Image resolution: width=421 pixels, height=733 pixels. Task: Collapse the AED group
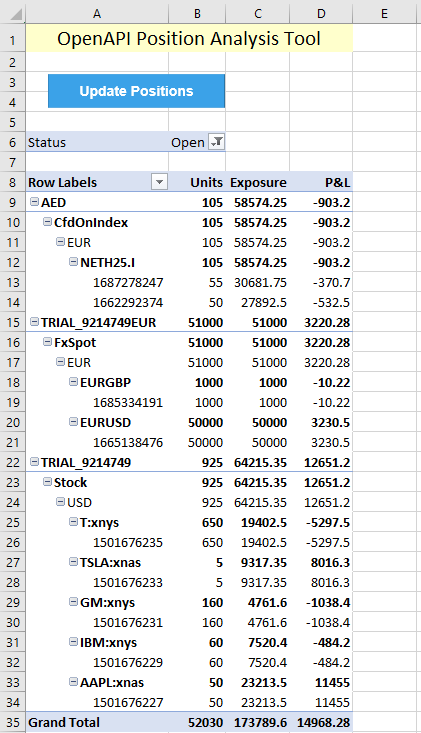(x=34, y=202)
